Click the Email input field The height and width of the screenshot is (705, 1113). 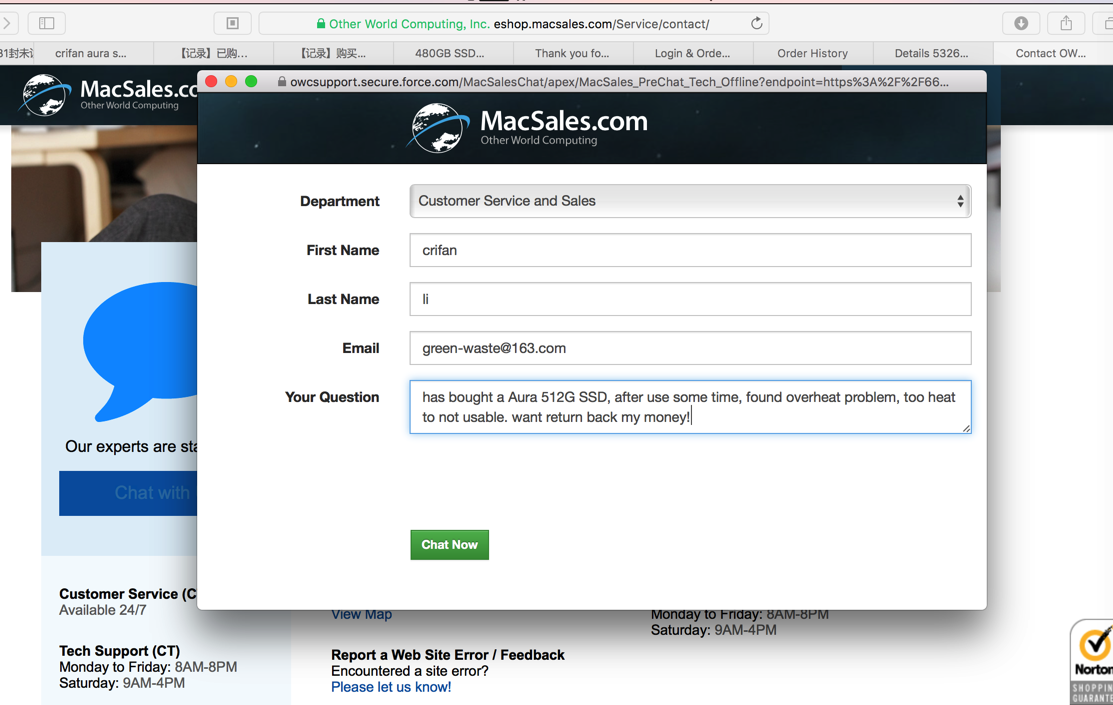[x=690, y=348]
